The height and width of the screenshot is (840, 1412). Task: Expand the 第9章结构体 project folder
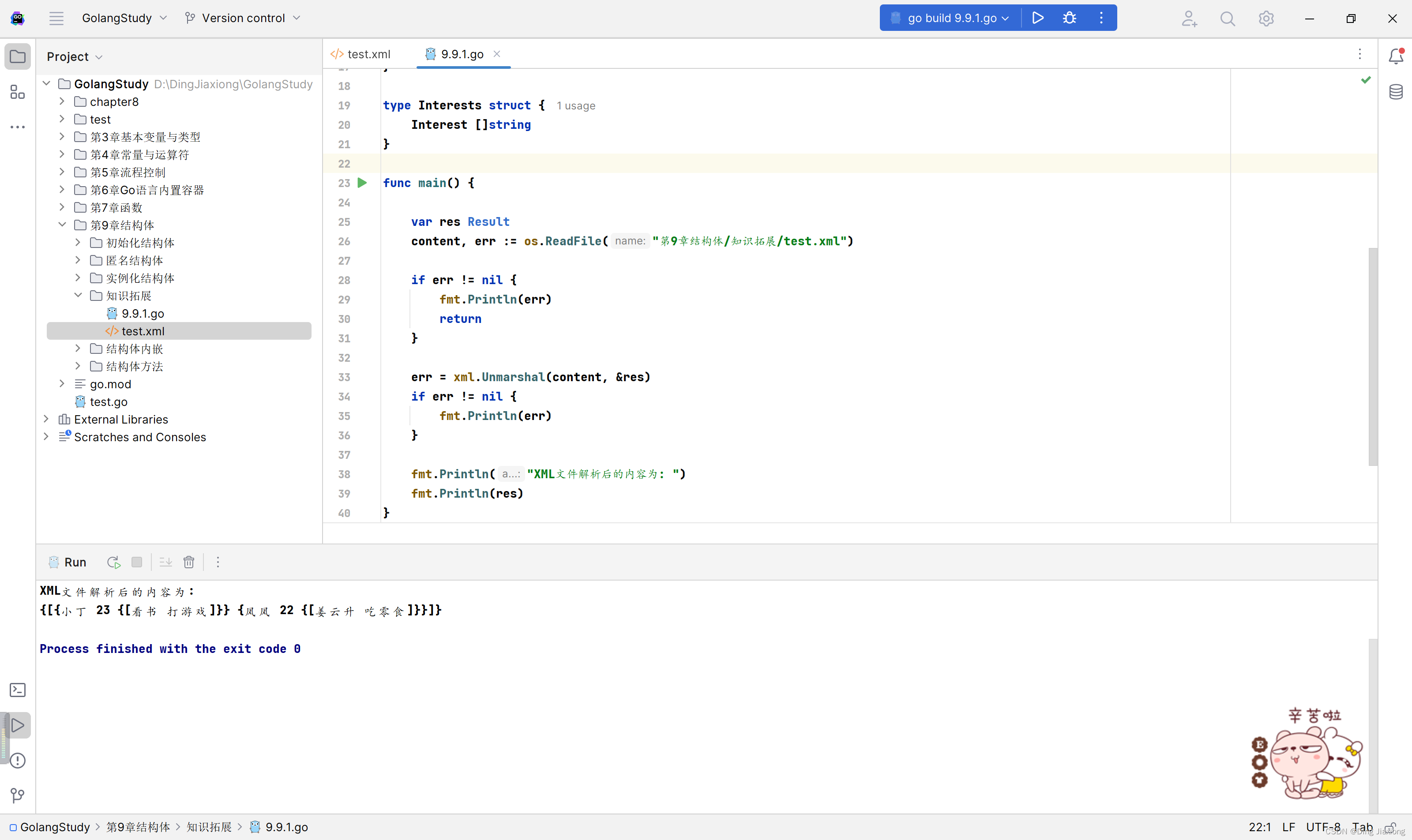click(64, 225)
